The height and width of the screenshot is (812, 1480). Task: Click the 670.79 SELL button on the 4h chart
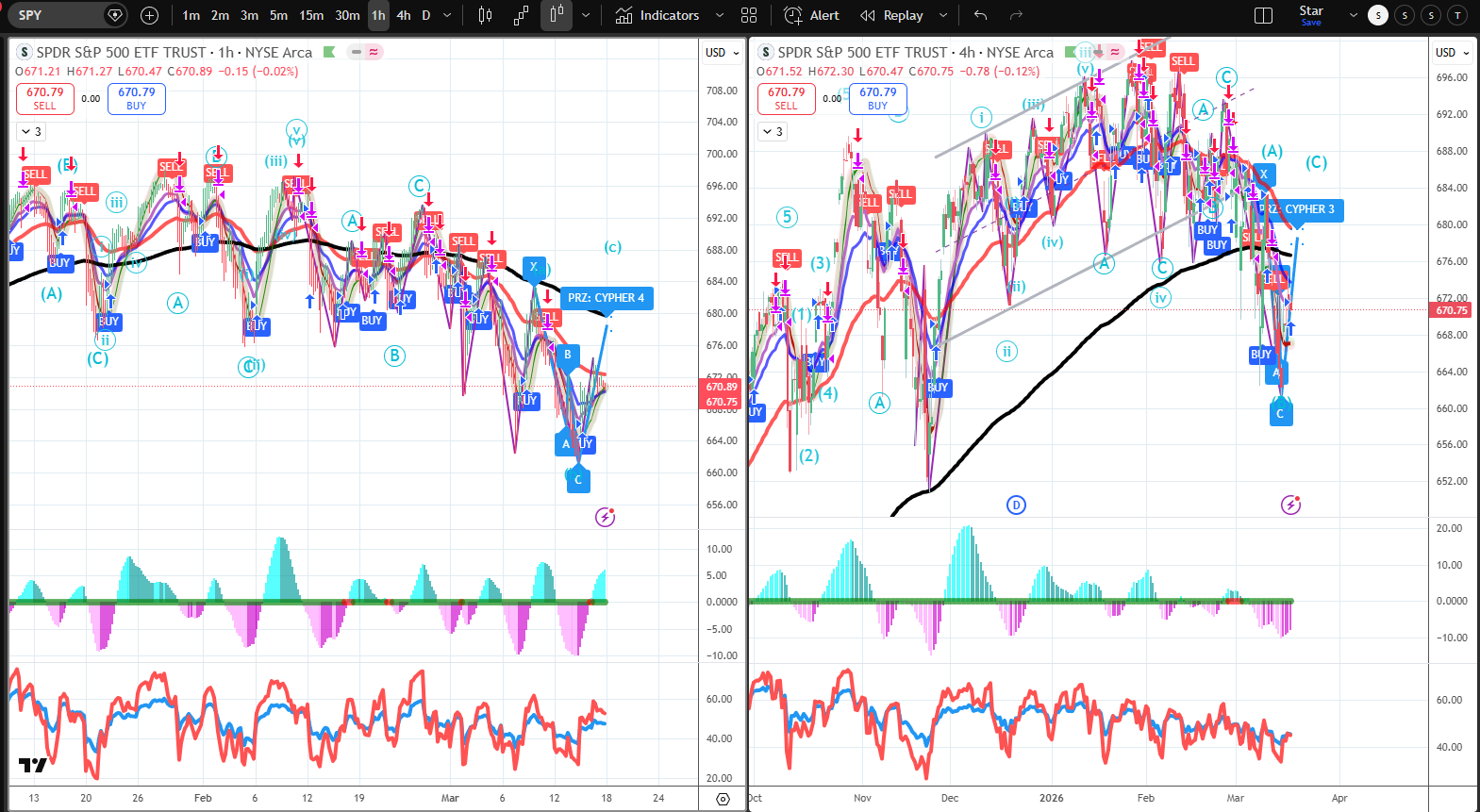pyautogui.click(x=786, y=99)
